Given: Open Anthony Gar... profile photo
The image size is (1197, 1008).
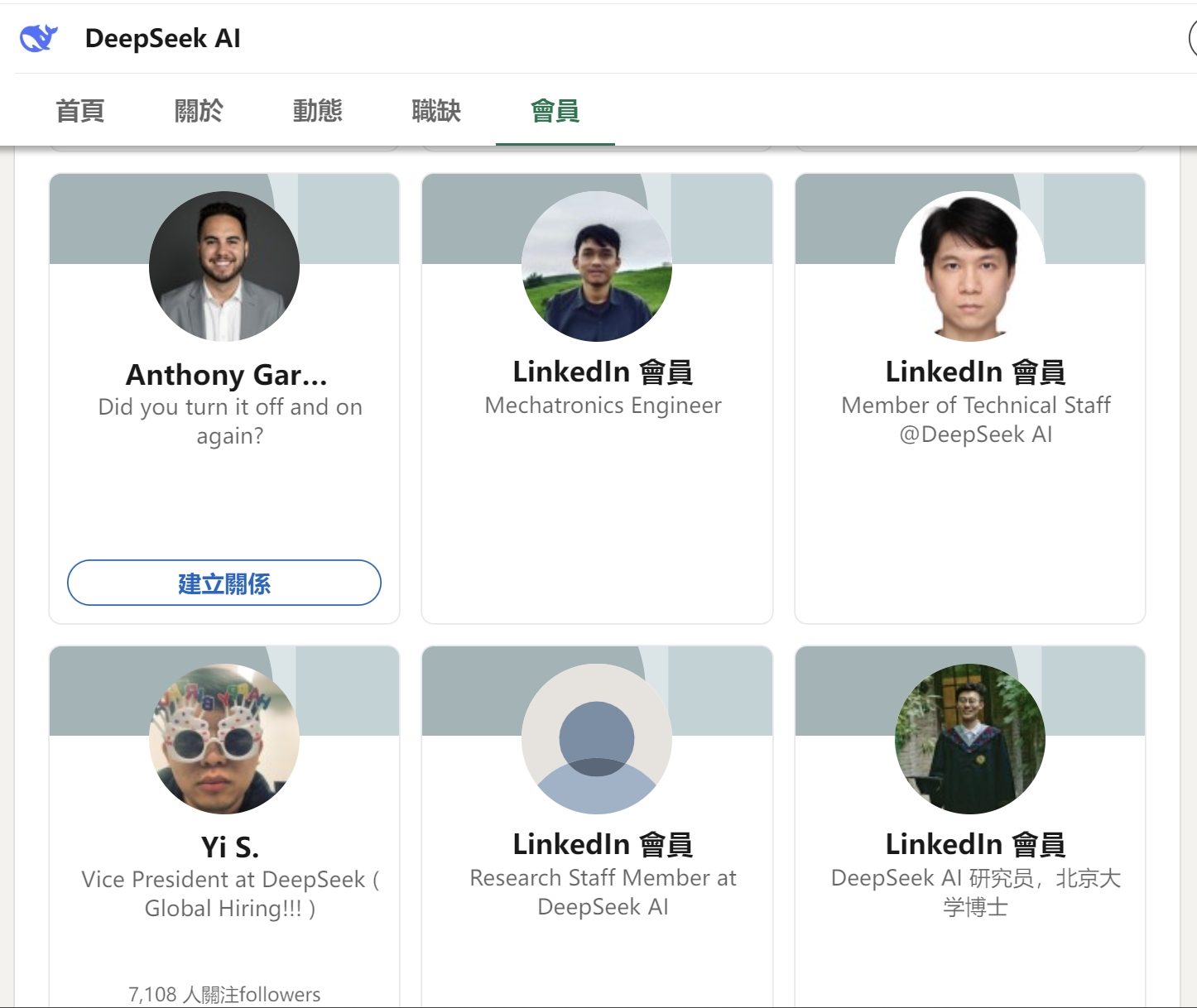Looking at the screenshot, I should pyautogui.click(x=224, y=266).
